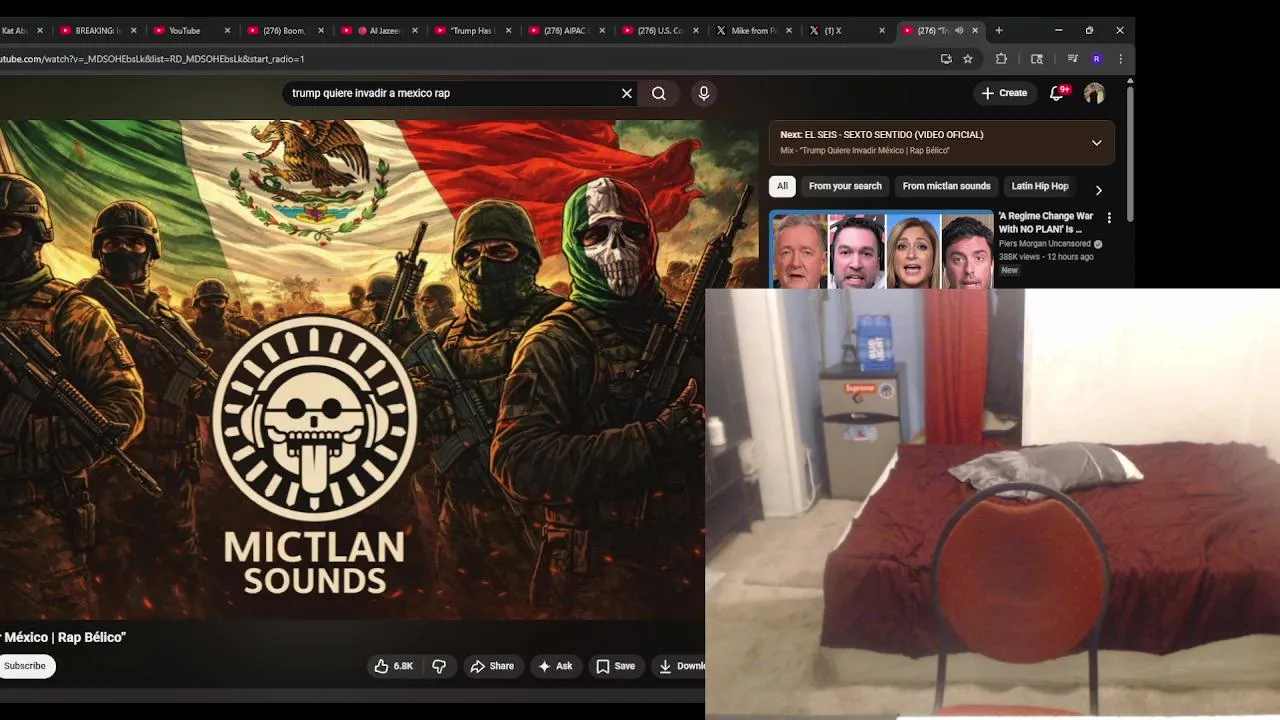
Task: Dislike the video with thumbs down
Action: point(439,666)
